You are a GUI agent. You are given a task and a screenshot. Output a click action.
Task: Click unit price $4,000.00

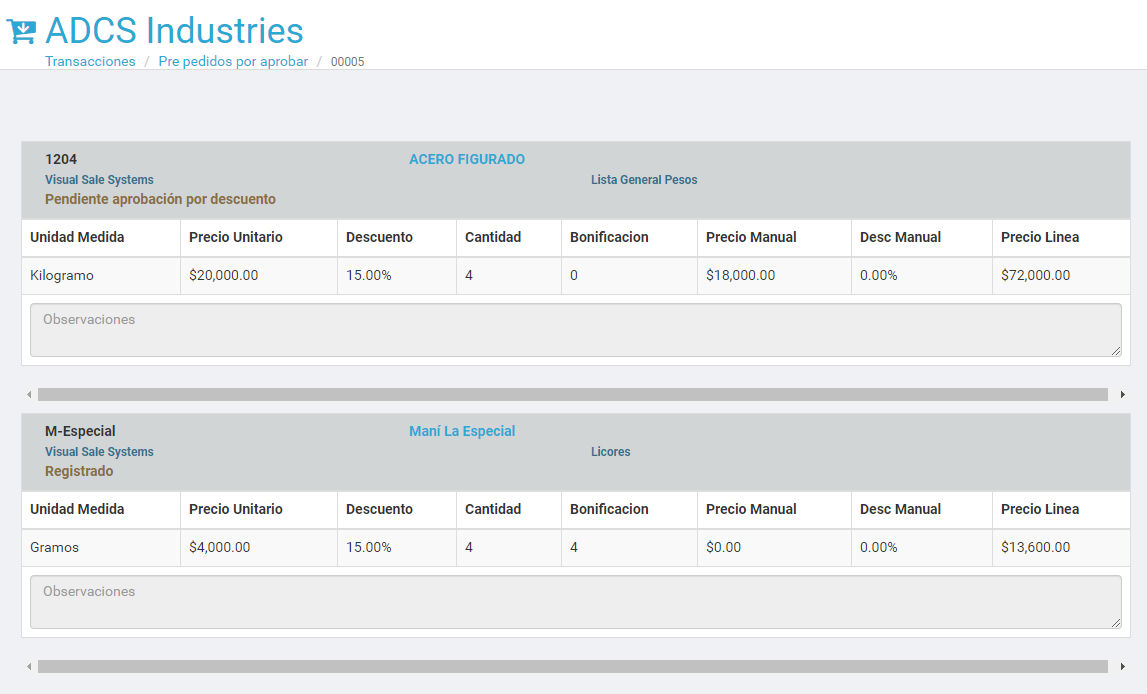coord(219,548)
